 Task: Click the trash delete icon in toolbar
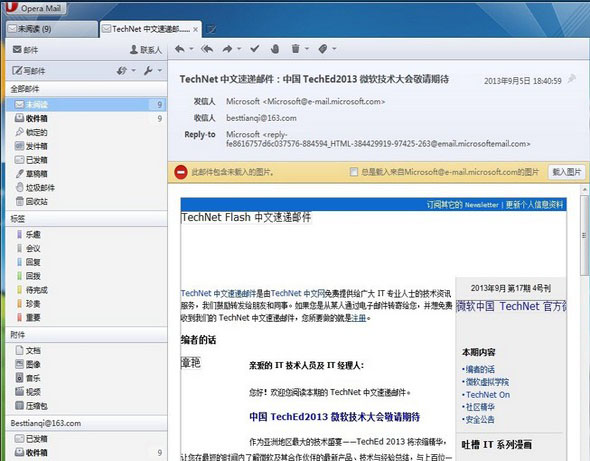pos(296,49)
